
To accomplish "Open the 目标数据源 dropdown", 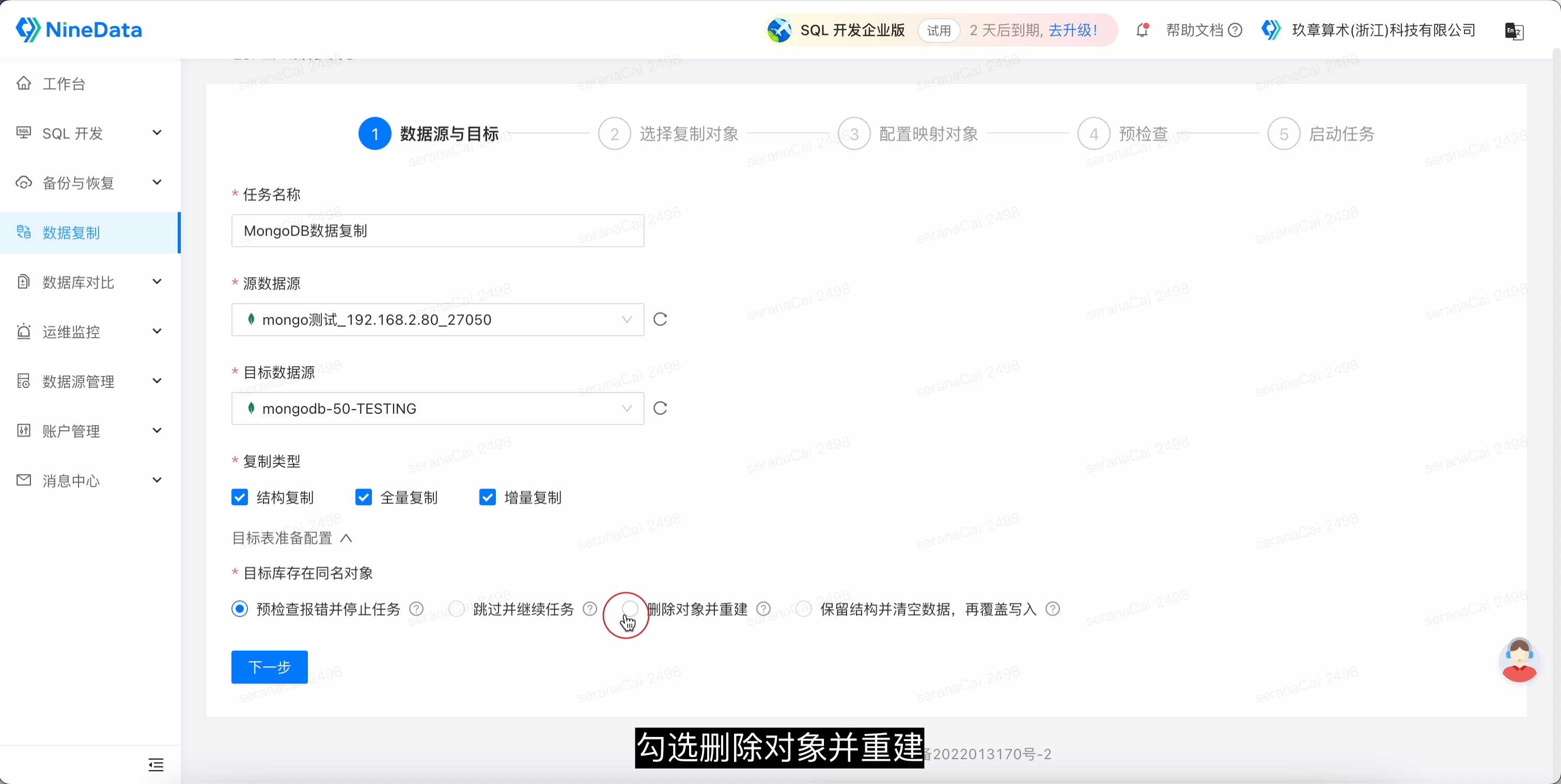I will 437,409.
